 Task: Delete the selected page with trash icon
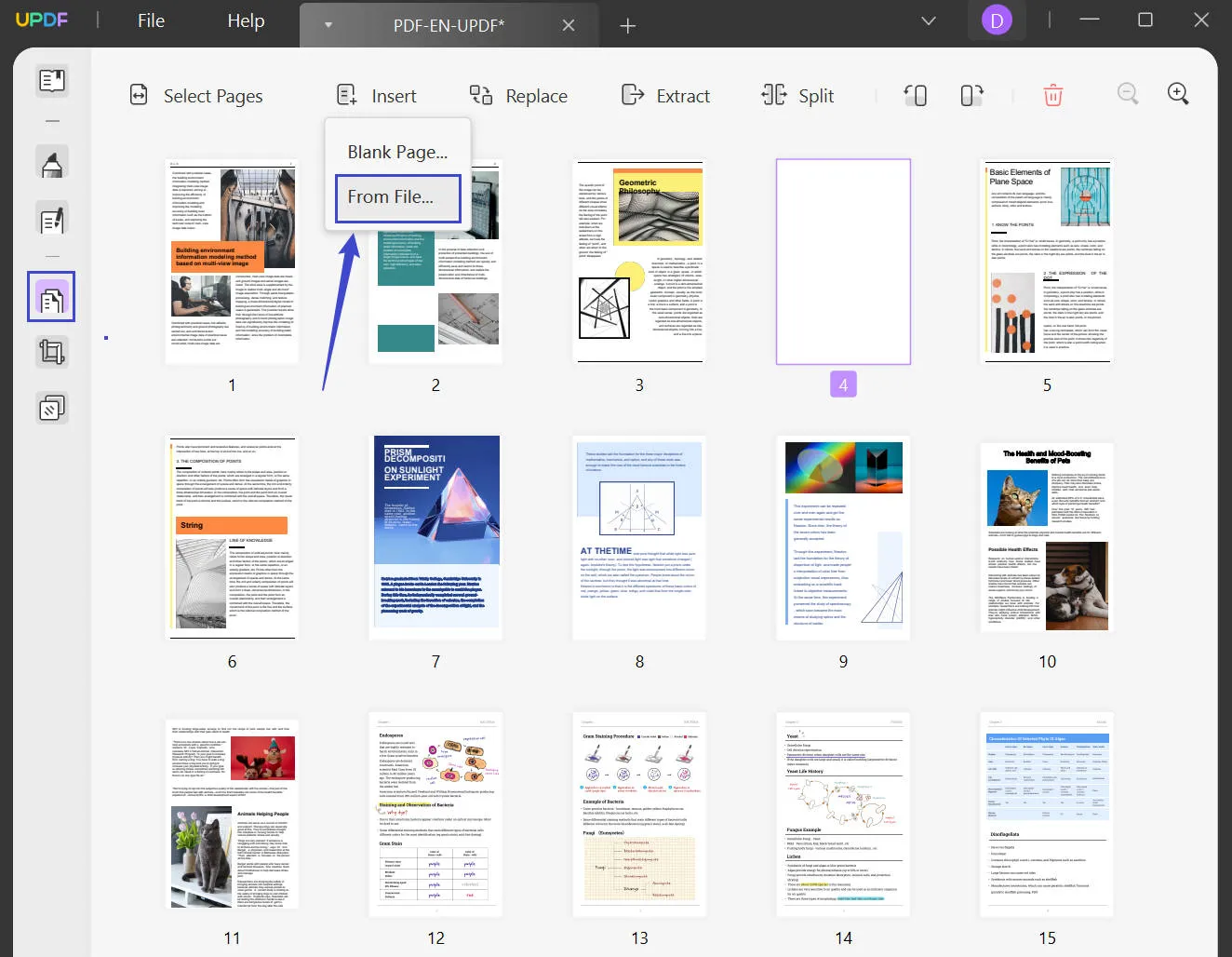[x=1052, y=95]
